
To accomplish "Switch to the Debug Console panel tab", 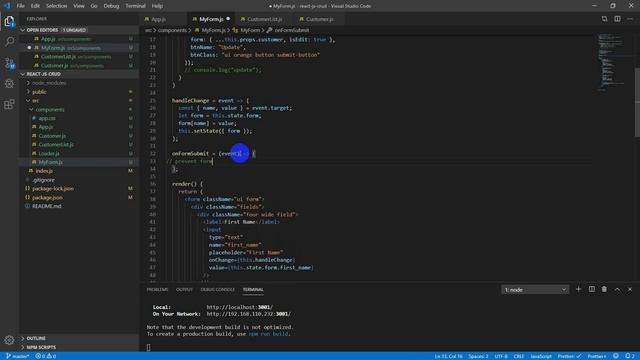I will click(x=218, y=289).
